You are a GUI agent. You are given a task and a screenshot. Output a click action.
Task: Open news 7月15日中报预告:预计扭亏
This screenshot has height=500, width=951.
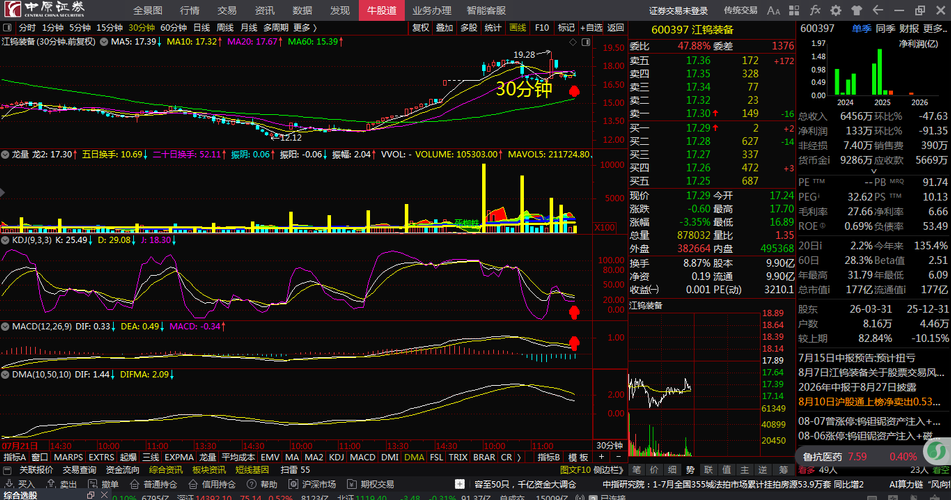coord(856,358)
